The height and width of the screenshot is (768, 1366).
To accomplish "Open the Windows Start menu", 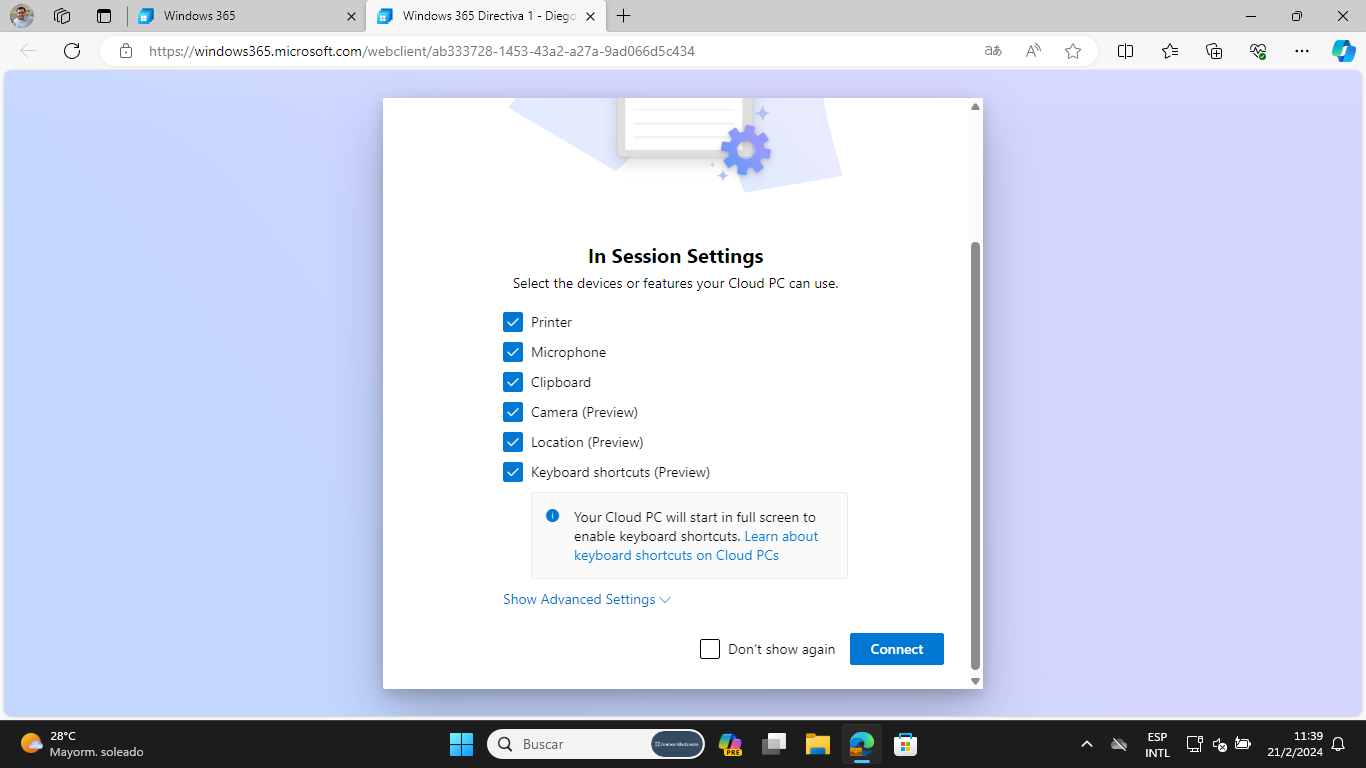I will tap(461, 744).
